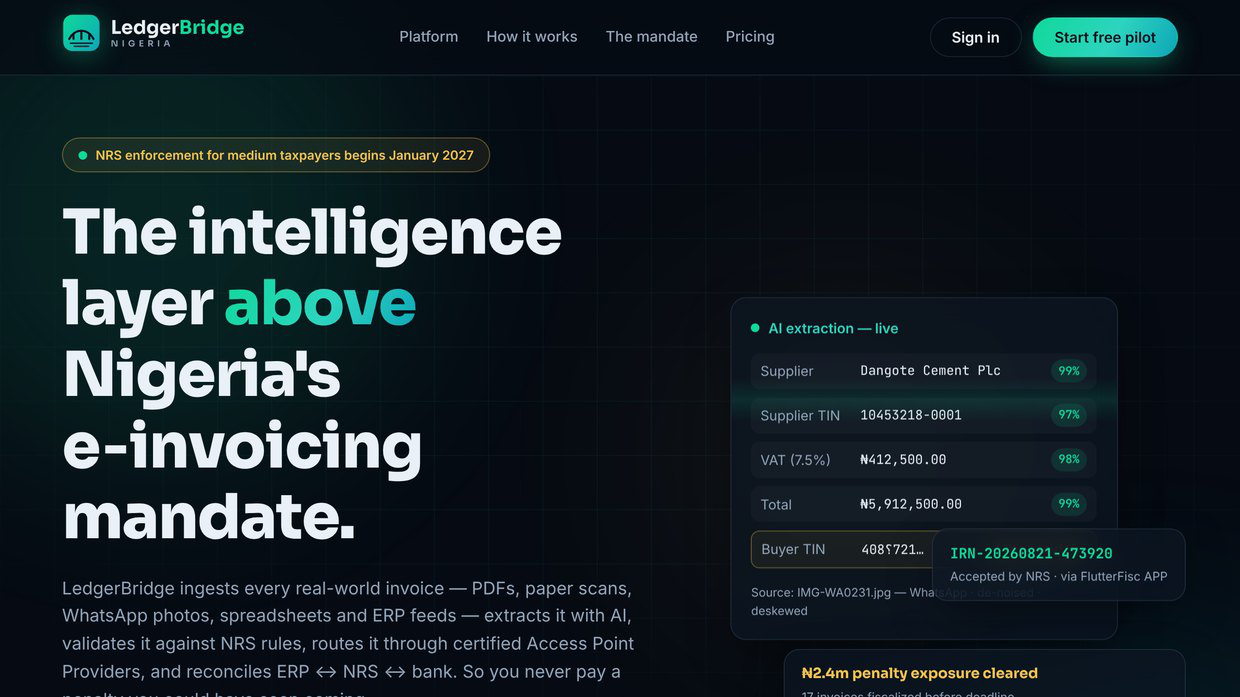Select IRN-20260821-473920 code
Screen dimensions: 1240x697
click(1031, 554)
